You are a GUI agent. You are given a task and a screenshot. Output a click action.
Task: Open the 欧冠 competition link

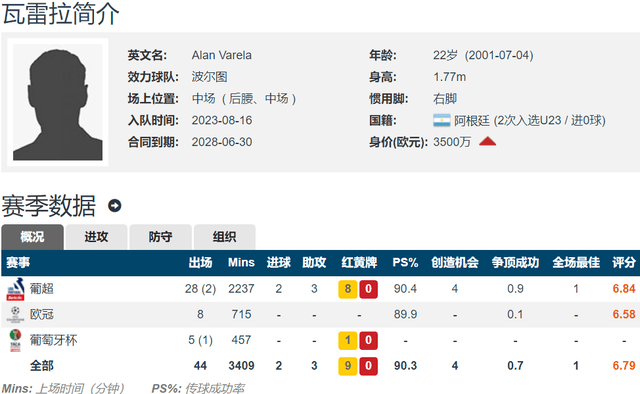(42, 314)
